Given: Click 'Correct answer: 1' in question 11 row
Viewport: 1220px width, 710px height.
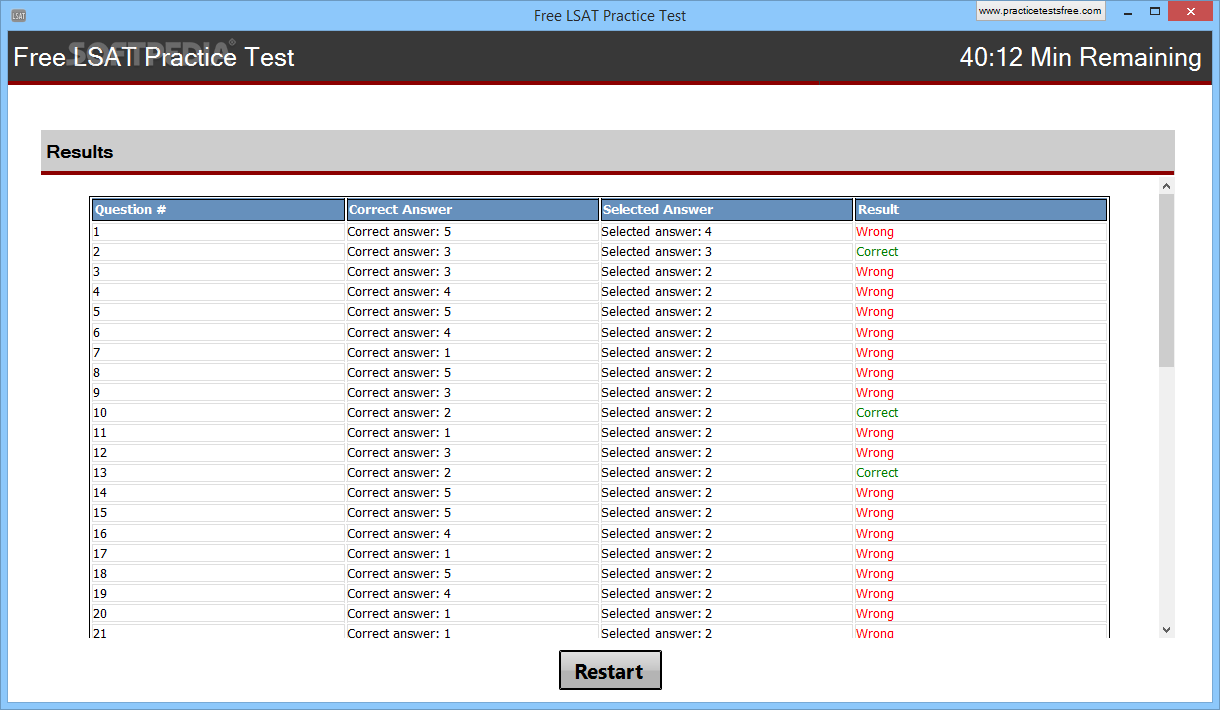Looking at the screenshot, I should pos(399,433).
